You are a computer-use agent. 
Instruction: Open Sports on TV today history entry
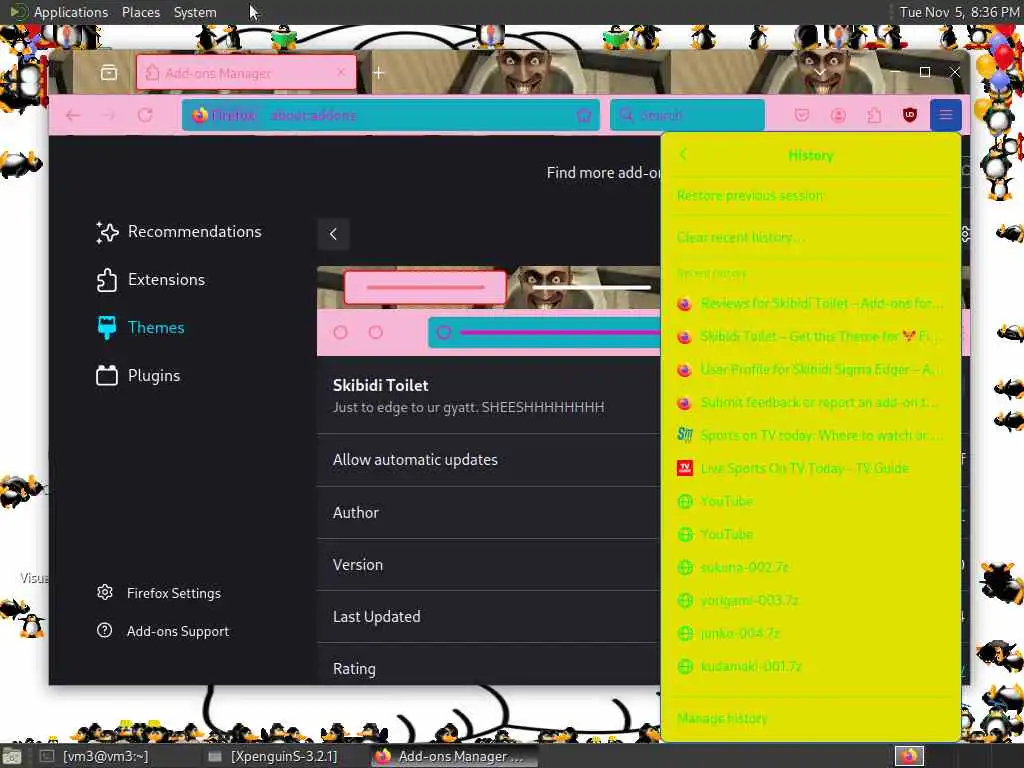click(x=810, y=435)
